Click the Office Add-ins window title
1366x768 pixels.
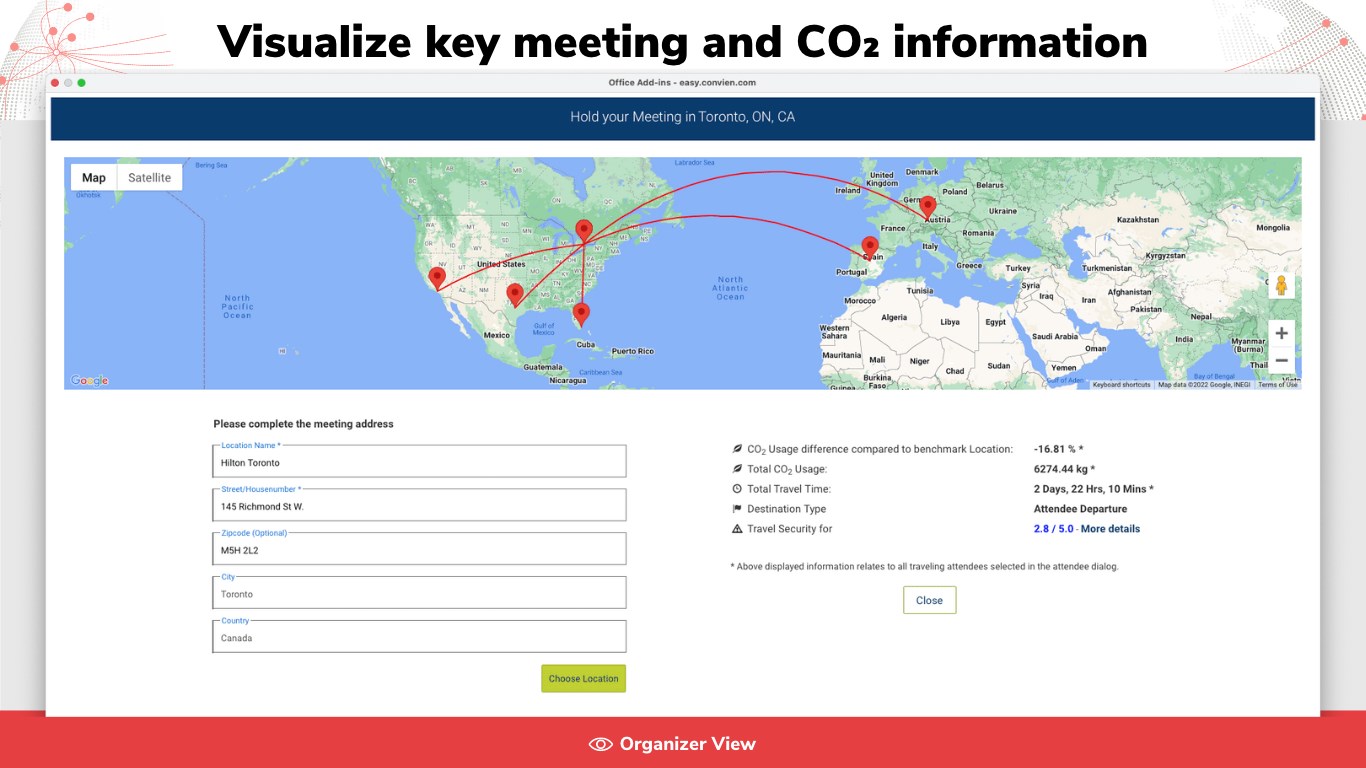tap(682, 83)
